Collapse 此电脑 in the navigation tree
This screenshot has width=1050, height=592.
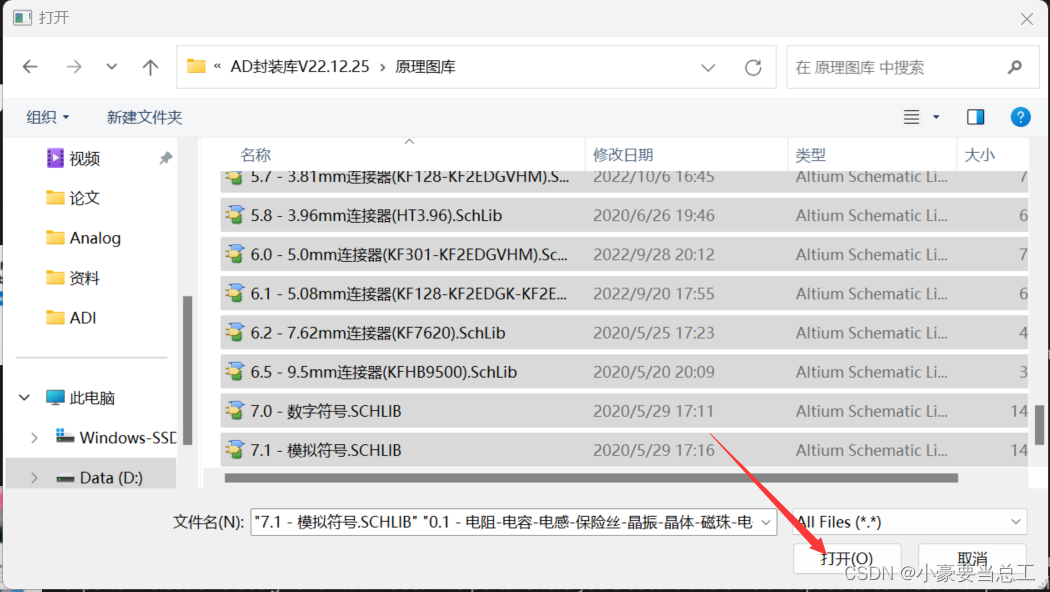[23, 397]
